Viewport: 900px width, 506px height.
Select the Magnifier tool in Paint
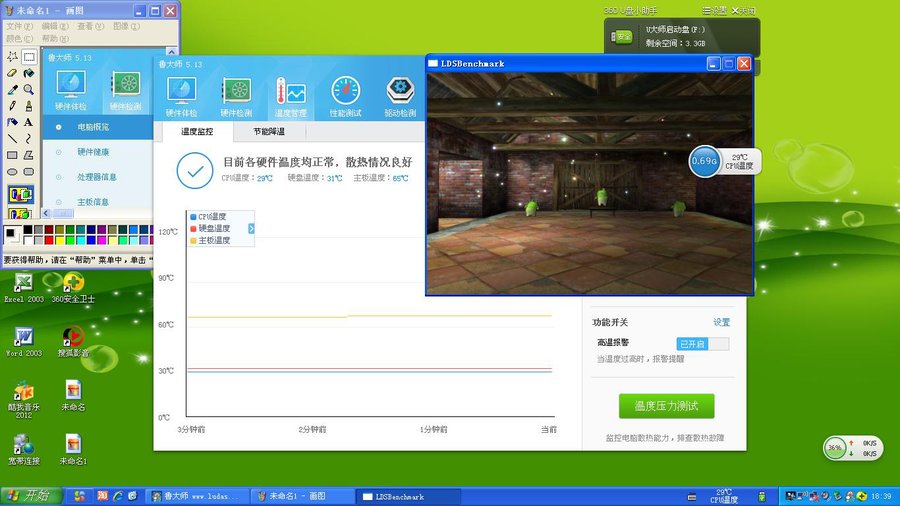pyautogui.click(x=29, y=89)
